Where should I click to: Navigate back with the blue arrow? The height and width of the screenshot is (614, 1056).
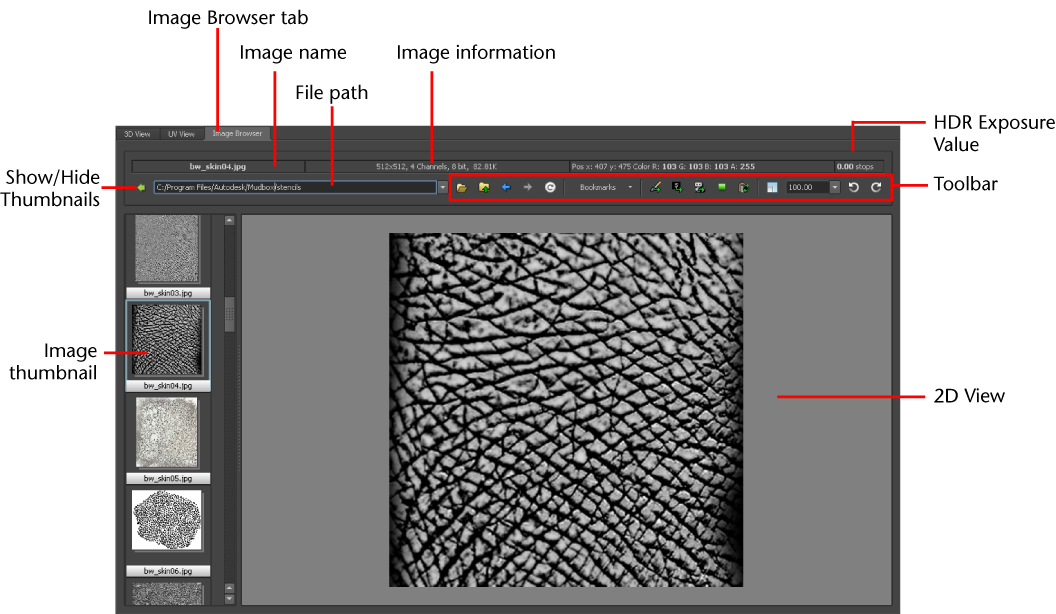click(506, 188)
